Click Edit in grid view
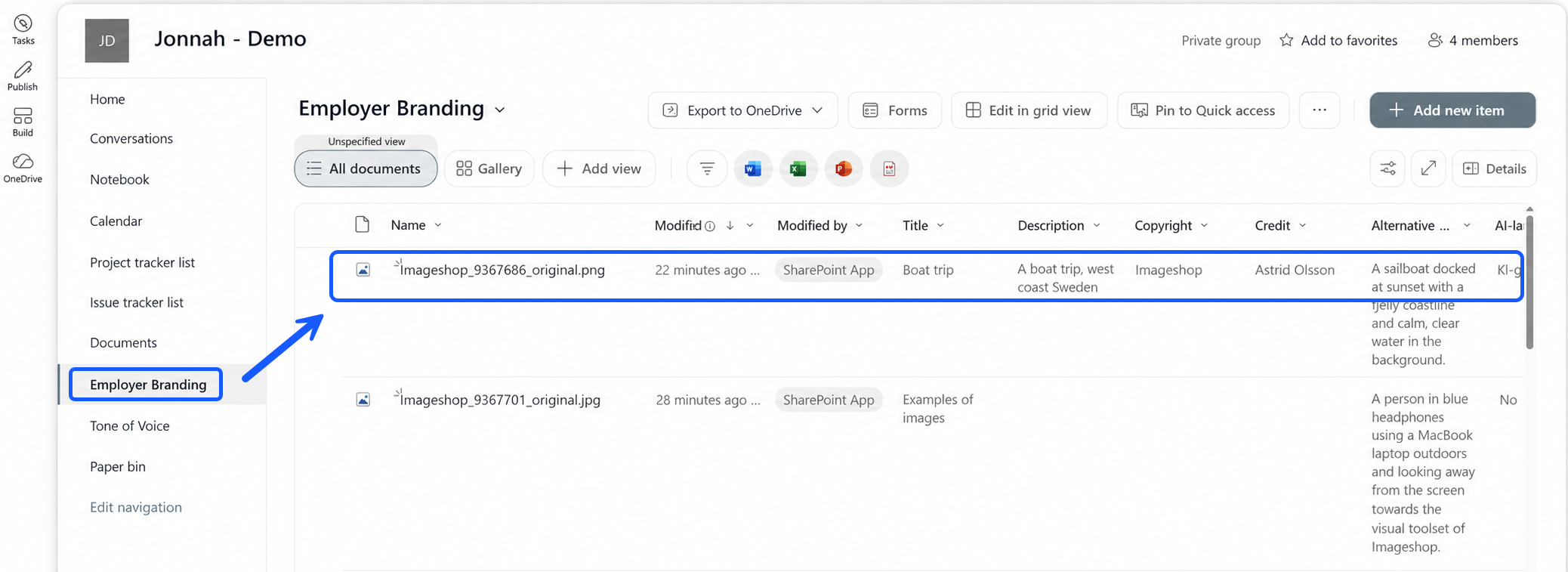 pos(1029,110)
